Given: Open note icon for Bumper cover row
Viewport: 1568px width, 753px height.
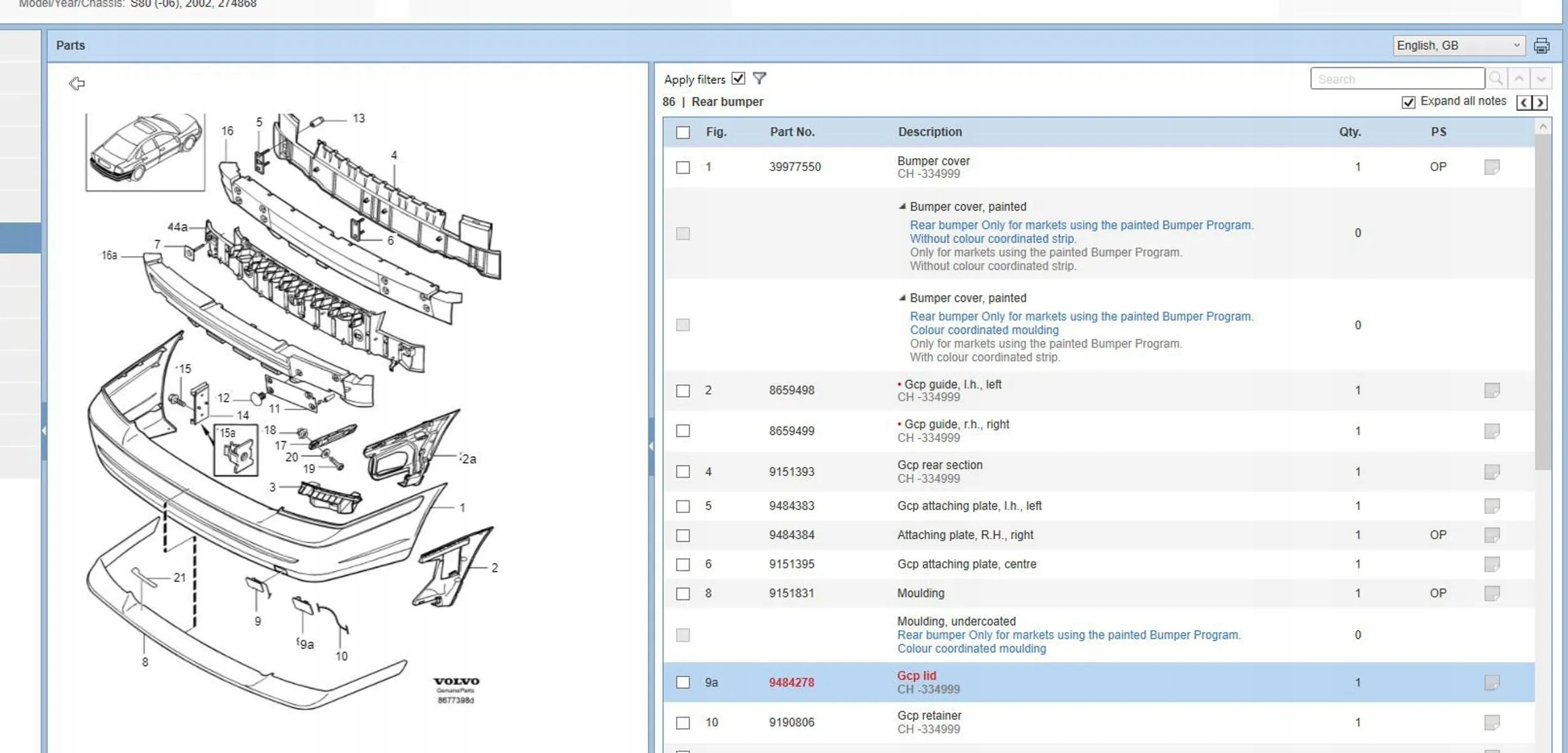Looking at the screenshot, I should point(1491,167).
